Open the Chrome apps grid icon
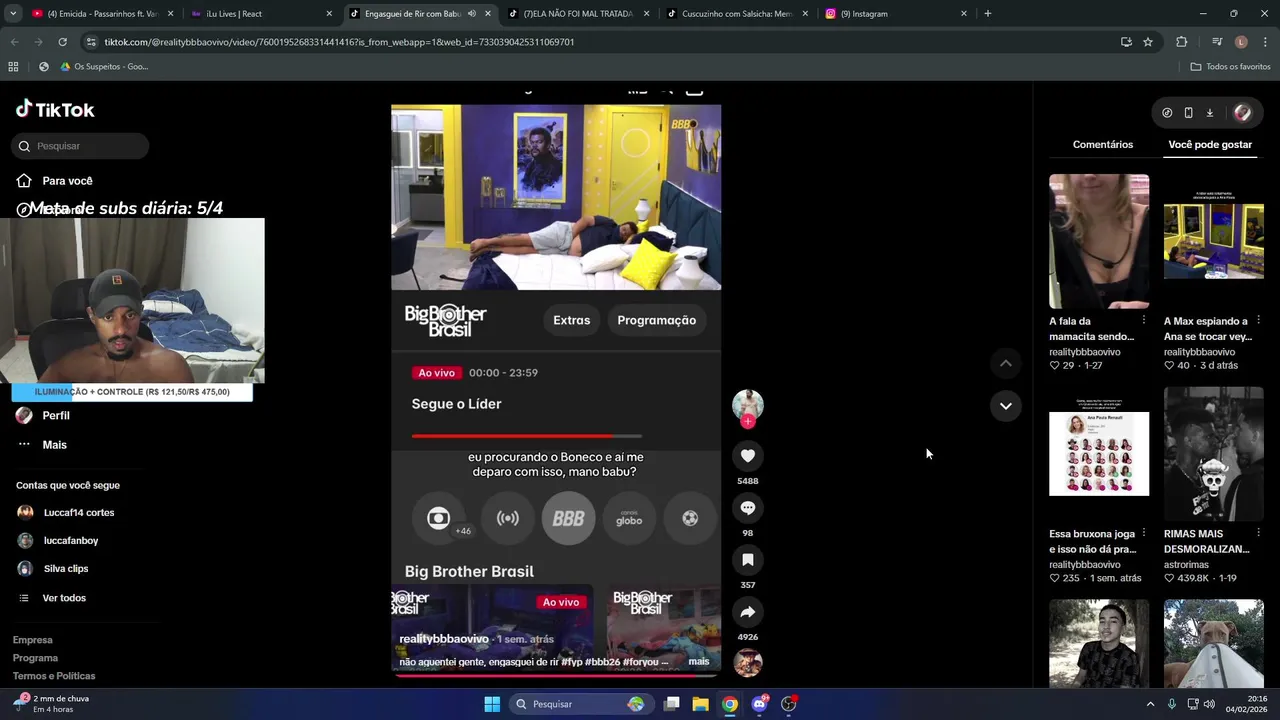Screen dimensions: 1280x720 coord(13,67)
